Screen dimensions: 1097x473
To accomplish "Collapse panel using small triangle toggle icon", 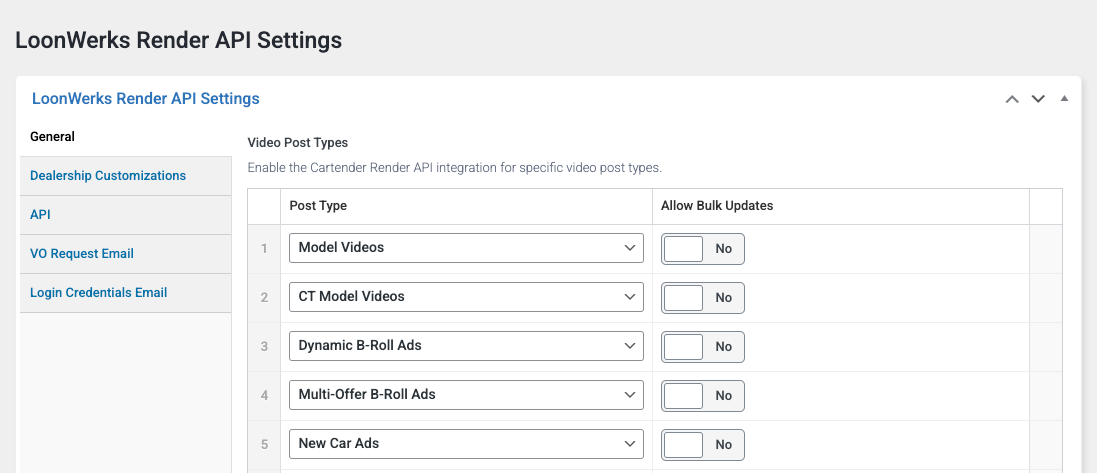I will [1064, 99].
